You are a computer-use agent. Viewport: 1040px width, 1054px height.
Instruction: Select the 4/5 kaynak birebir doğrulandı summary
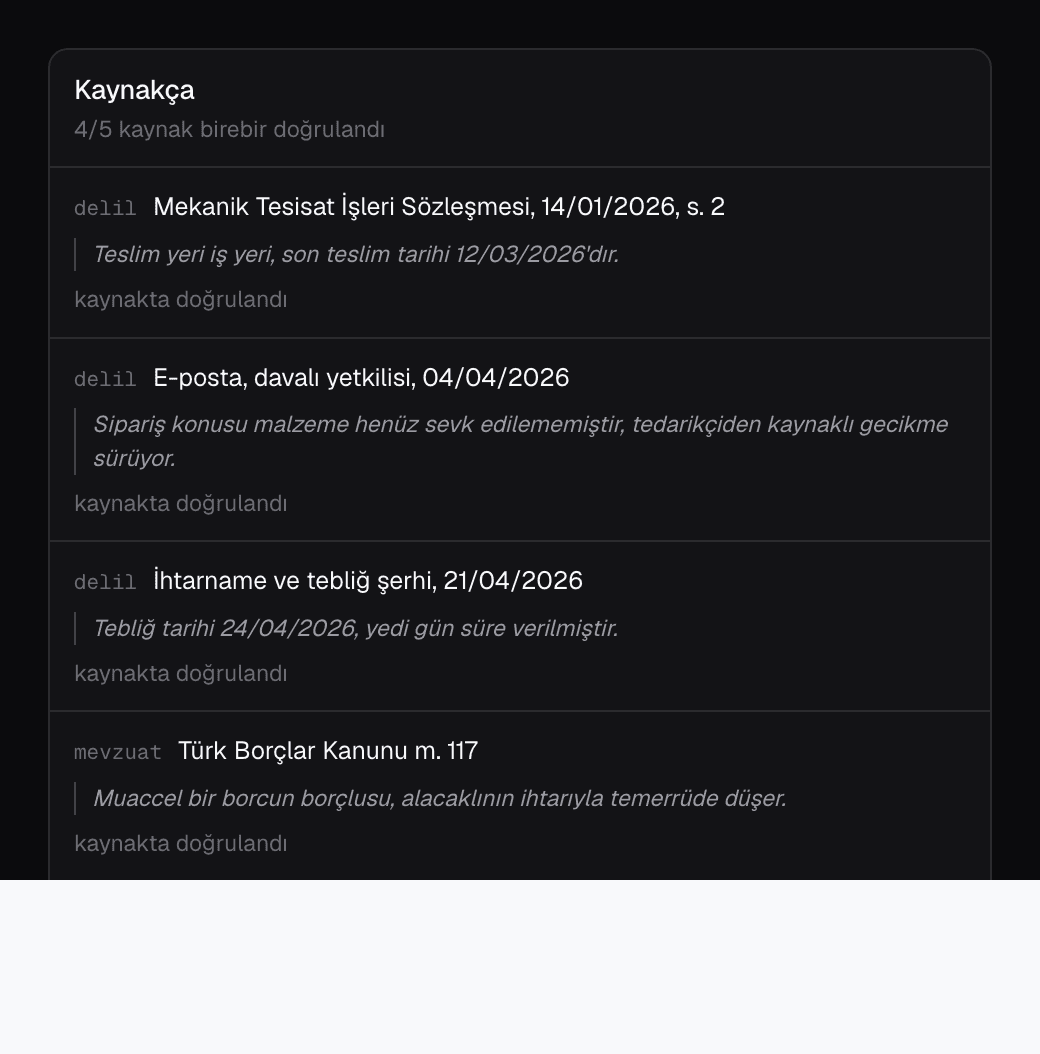click(x=229, y=129)
